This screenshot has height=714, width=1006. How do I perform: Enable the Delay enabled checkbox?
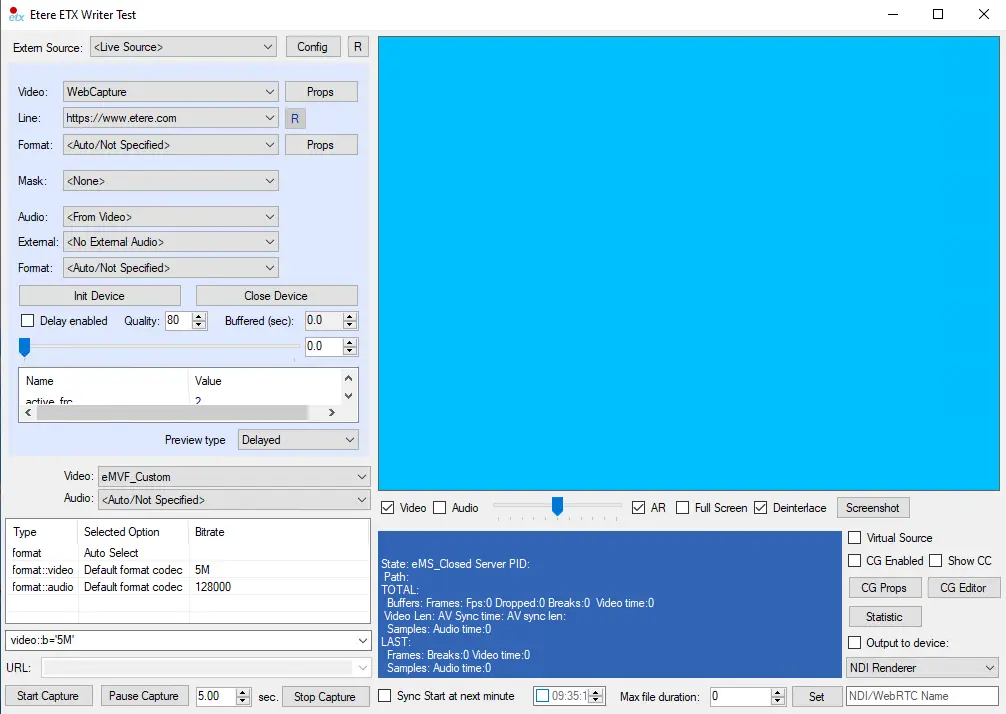click(x=28, y=321)
